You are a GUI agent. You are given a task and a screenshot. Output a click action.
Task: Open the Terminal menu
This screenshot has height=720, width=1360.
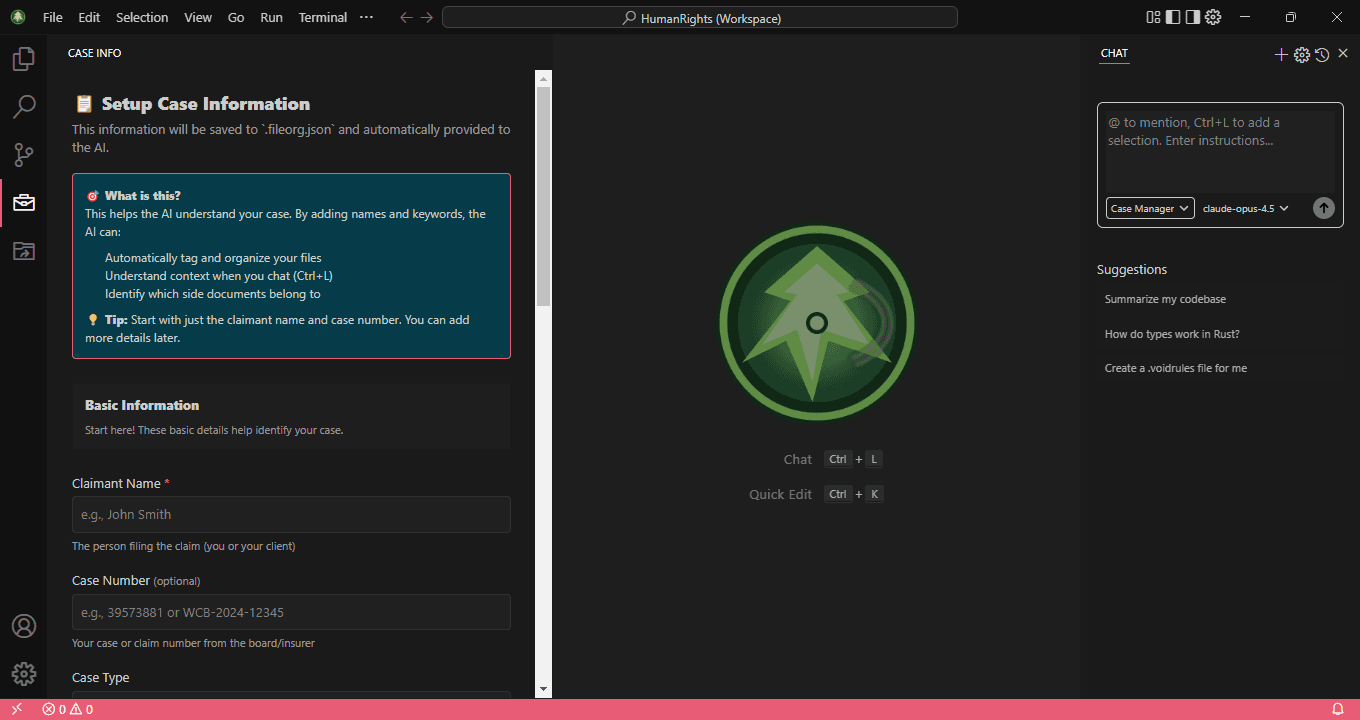point(322,17)
